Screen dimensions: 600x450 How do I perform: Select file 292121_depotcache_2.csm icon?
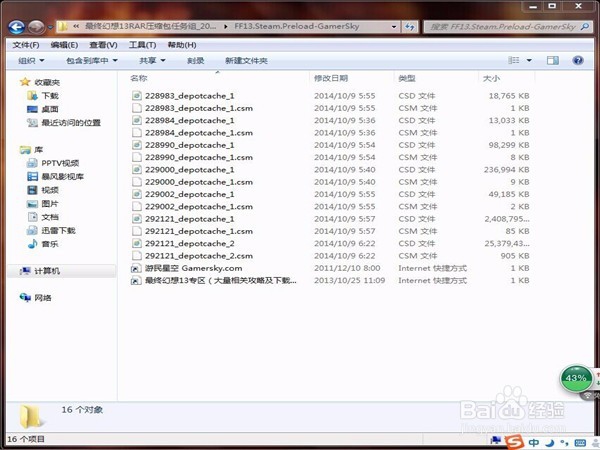point(137,256)
